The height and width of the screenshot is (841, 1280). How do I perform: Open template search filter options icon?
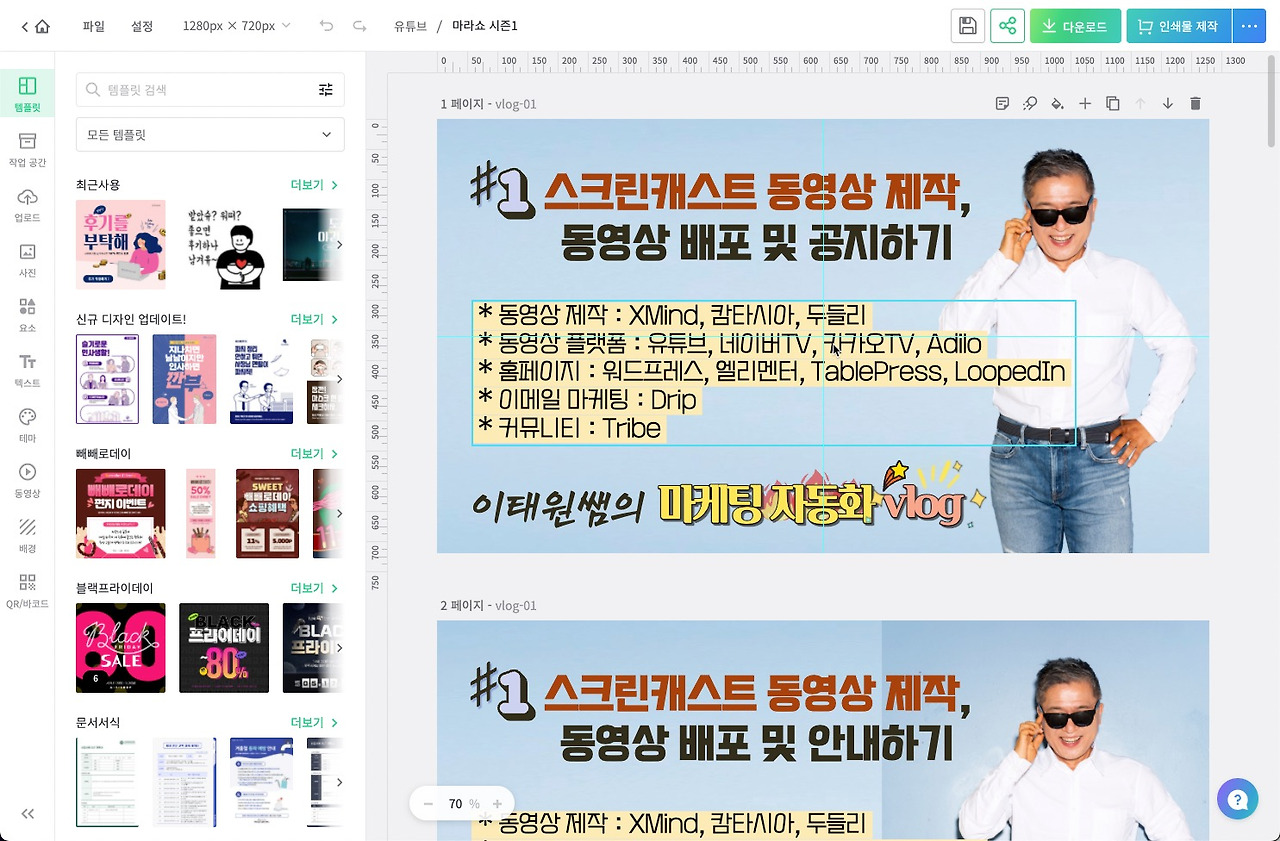pyautogui.click(x=326, y=90)
